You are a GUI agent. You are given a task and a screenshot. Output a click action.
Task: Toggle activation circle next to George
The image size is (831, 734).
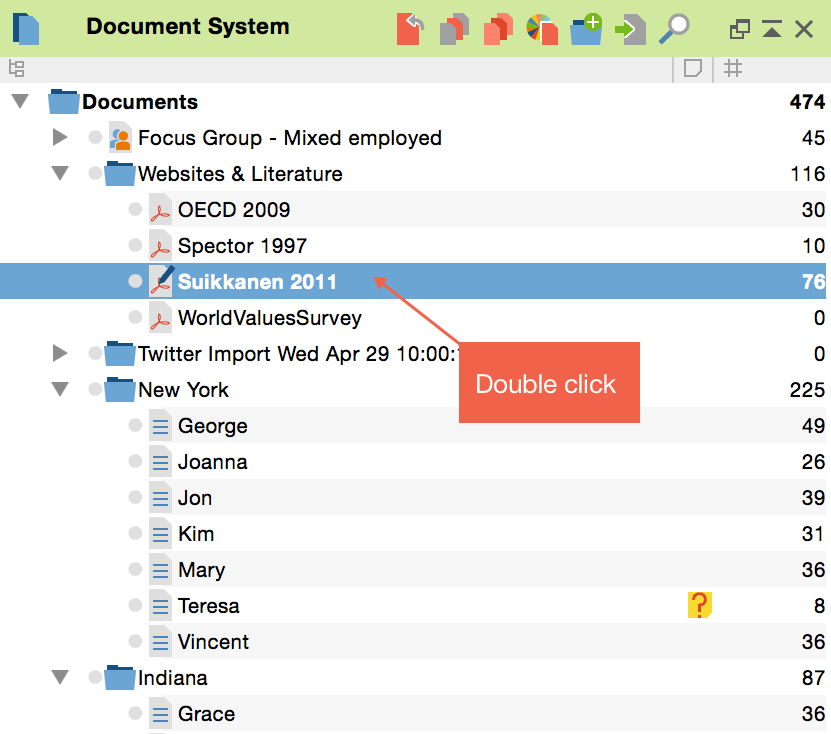pyautogui.click(x=135, y=426)
